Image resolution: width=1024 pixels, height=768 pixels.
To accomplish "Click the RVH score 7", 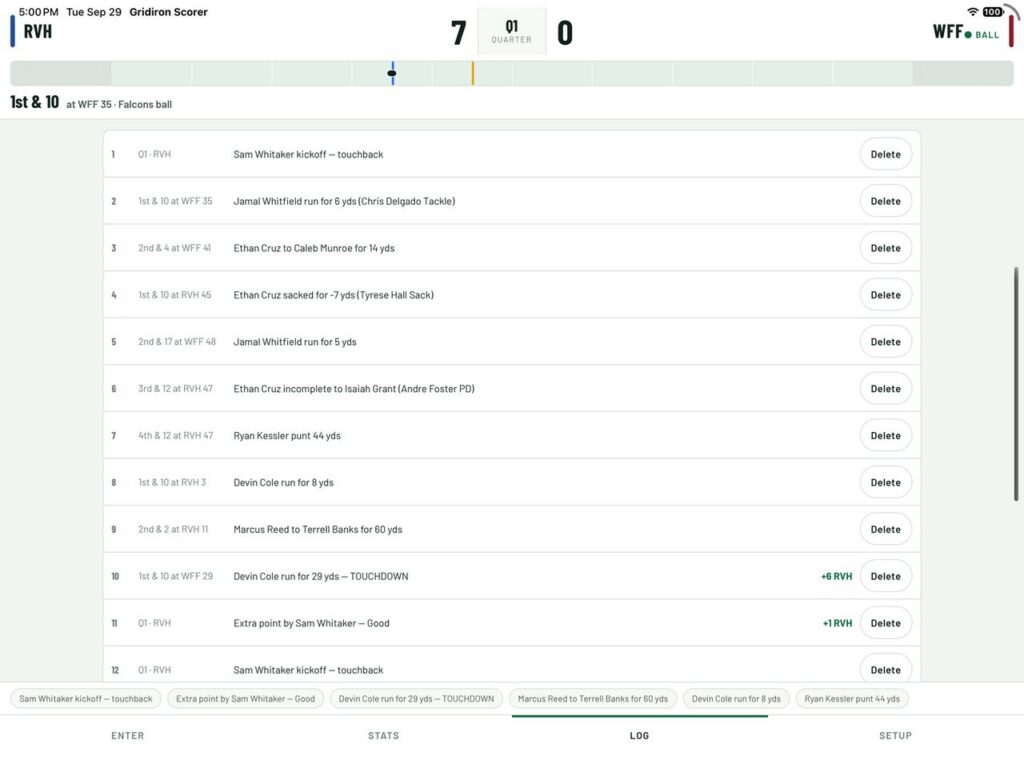I will (x=458, y=33).
